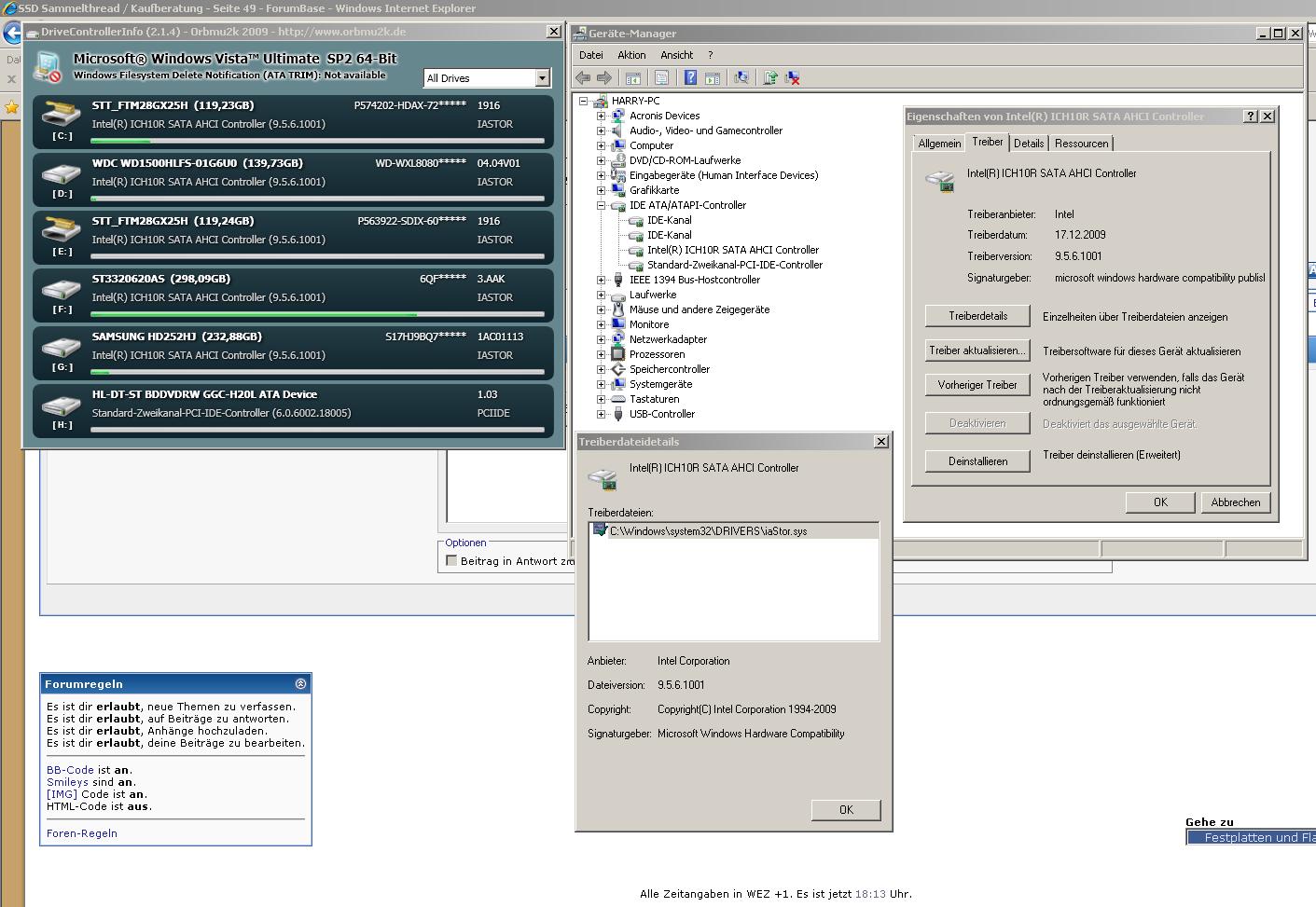Click the controller icon in Eigenschaften Treiber tab
The width and height of the screenshot is (1316, 907).
click(x=940, y=180)
